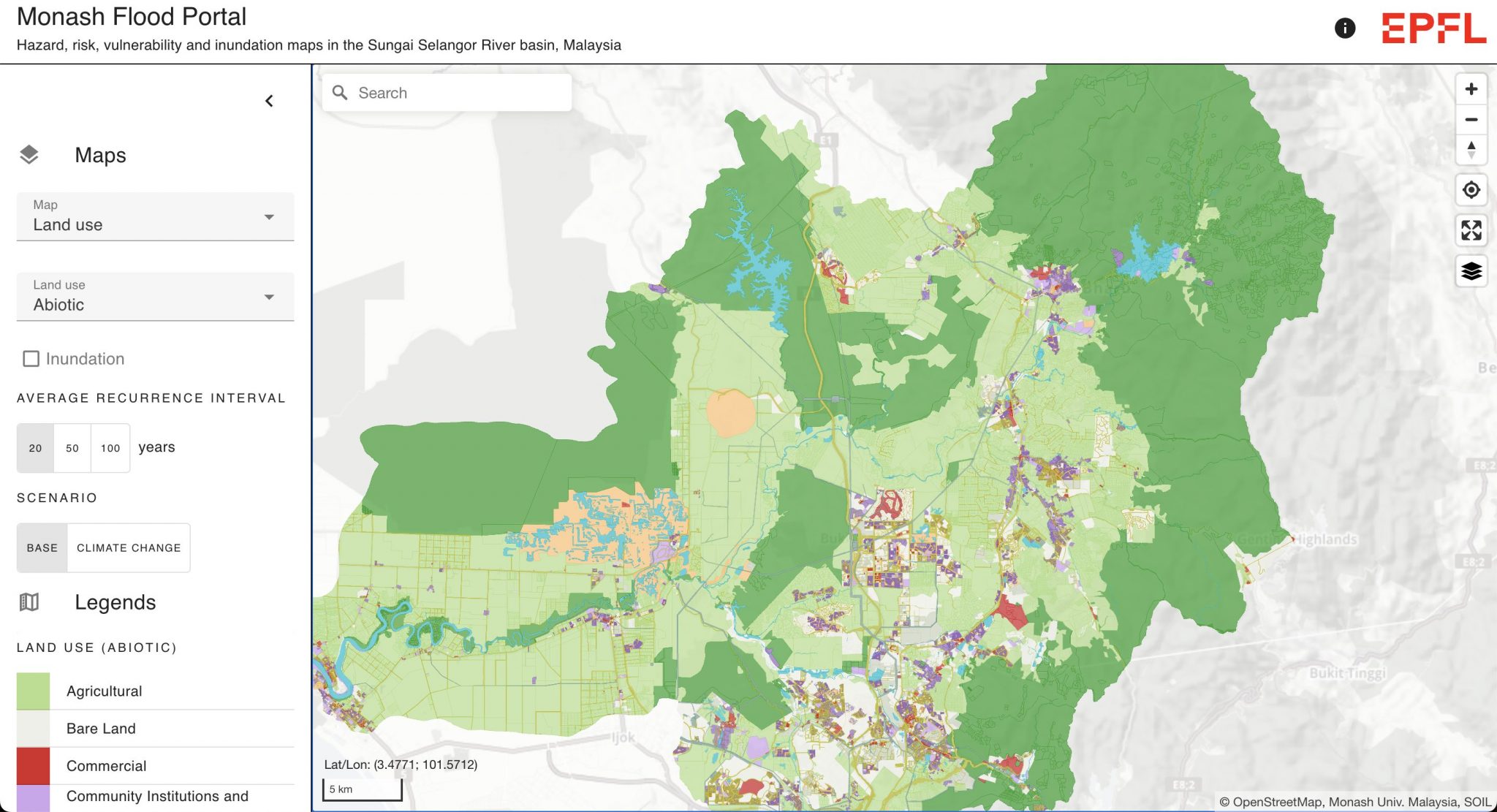Click the Maps panel layers icon
The width and height of the screenshot is (1497, 812).
31,154
